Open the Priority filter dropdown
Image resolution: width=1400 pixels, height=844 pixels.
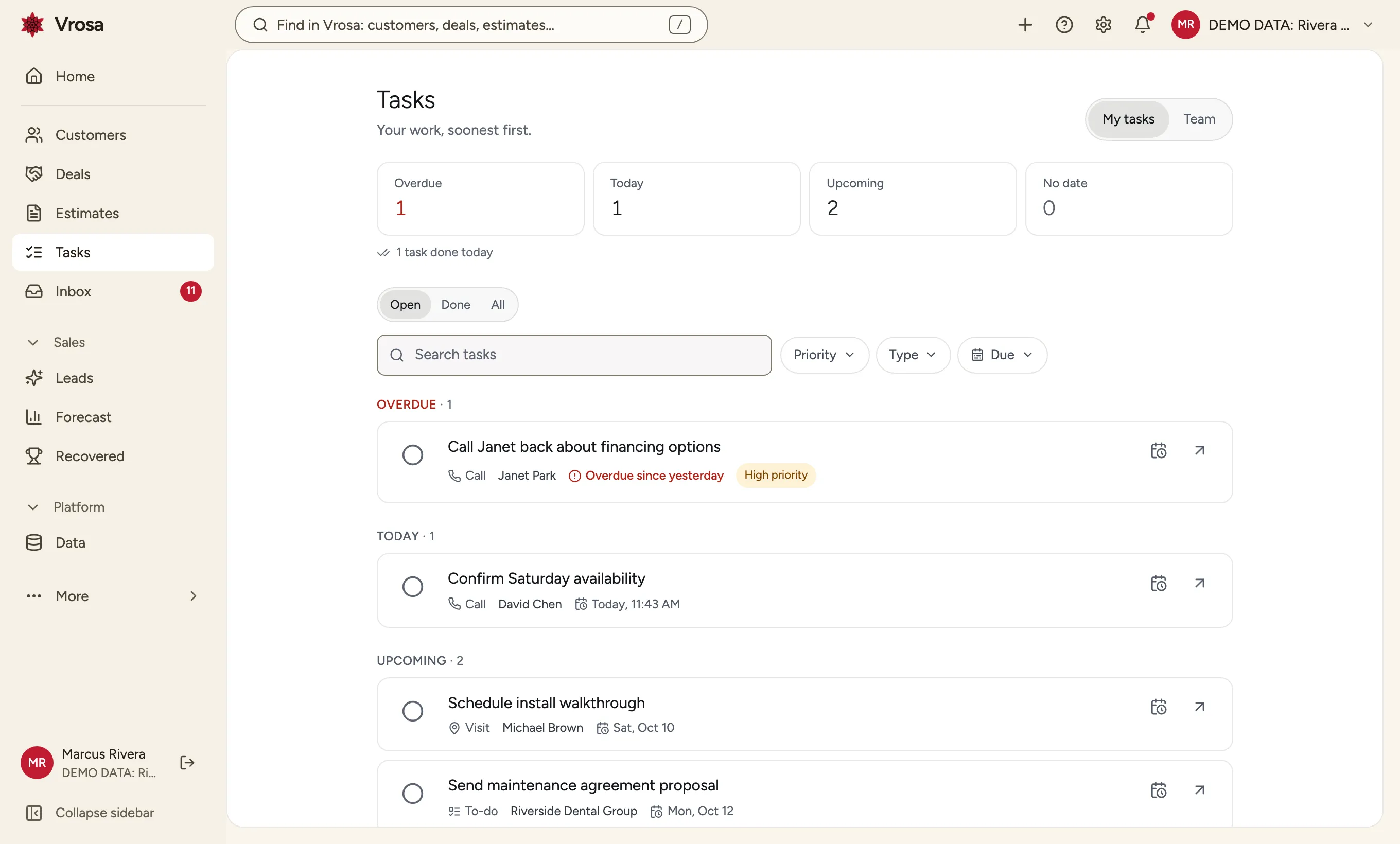point(825,355)
